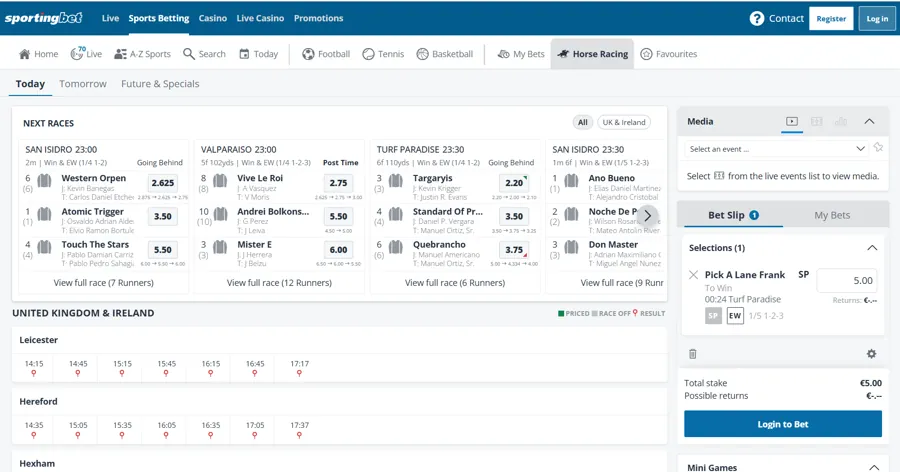This screenshot has width=900, height=472.
Task: Open the Contact help icon
Action: pyautogui.click(x=757, y=18)
